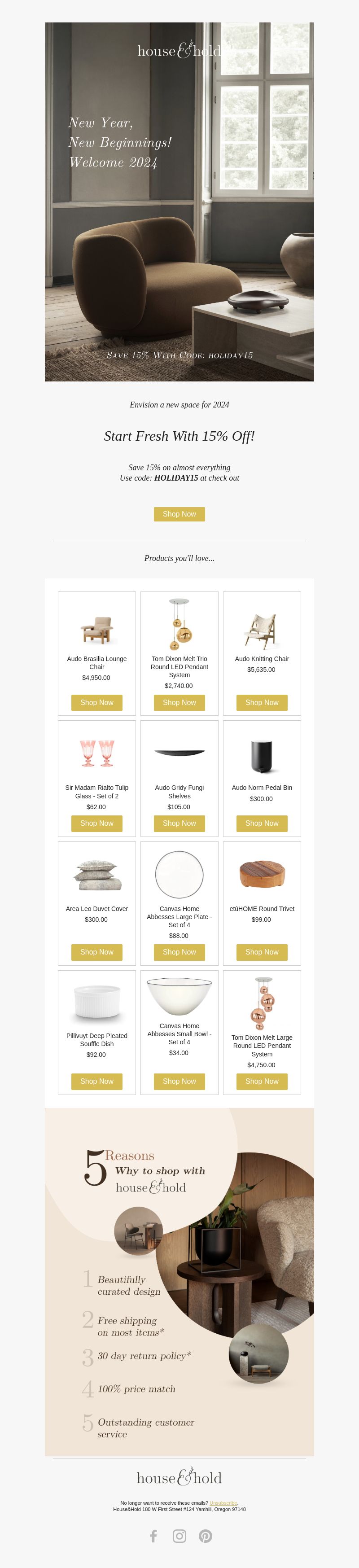
Task: Shop Now for etúHOME Round Trivet
Action: click(262, 952)
